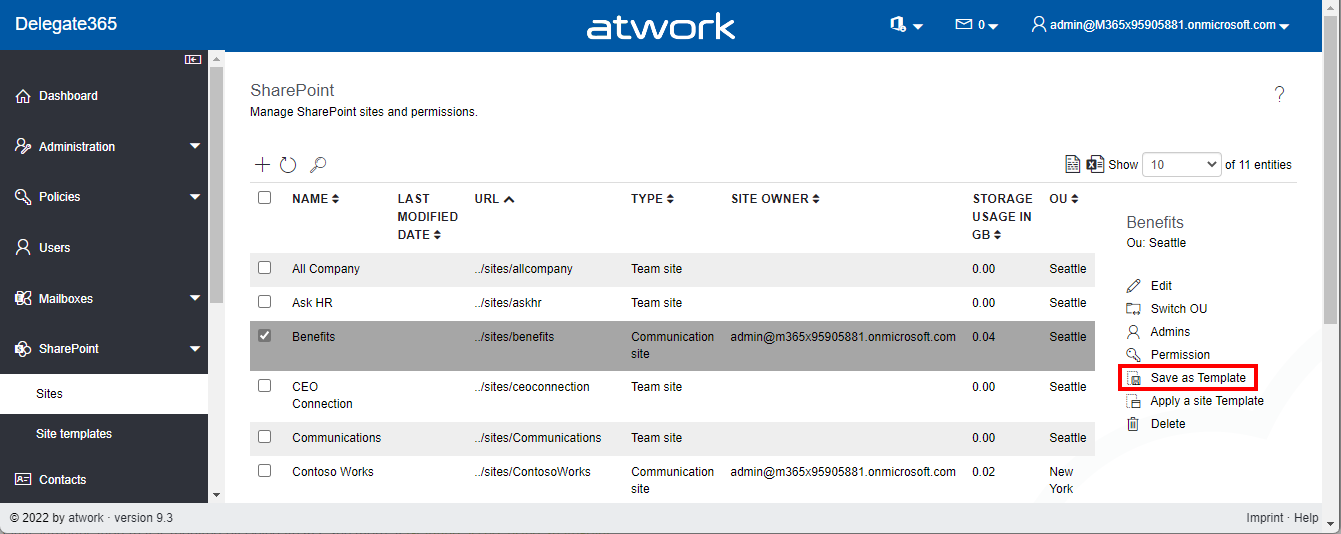
Task: Click the help question mark icon
Action: pyautogui.click(x=1279, y=94)
